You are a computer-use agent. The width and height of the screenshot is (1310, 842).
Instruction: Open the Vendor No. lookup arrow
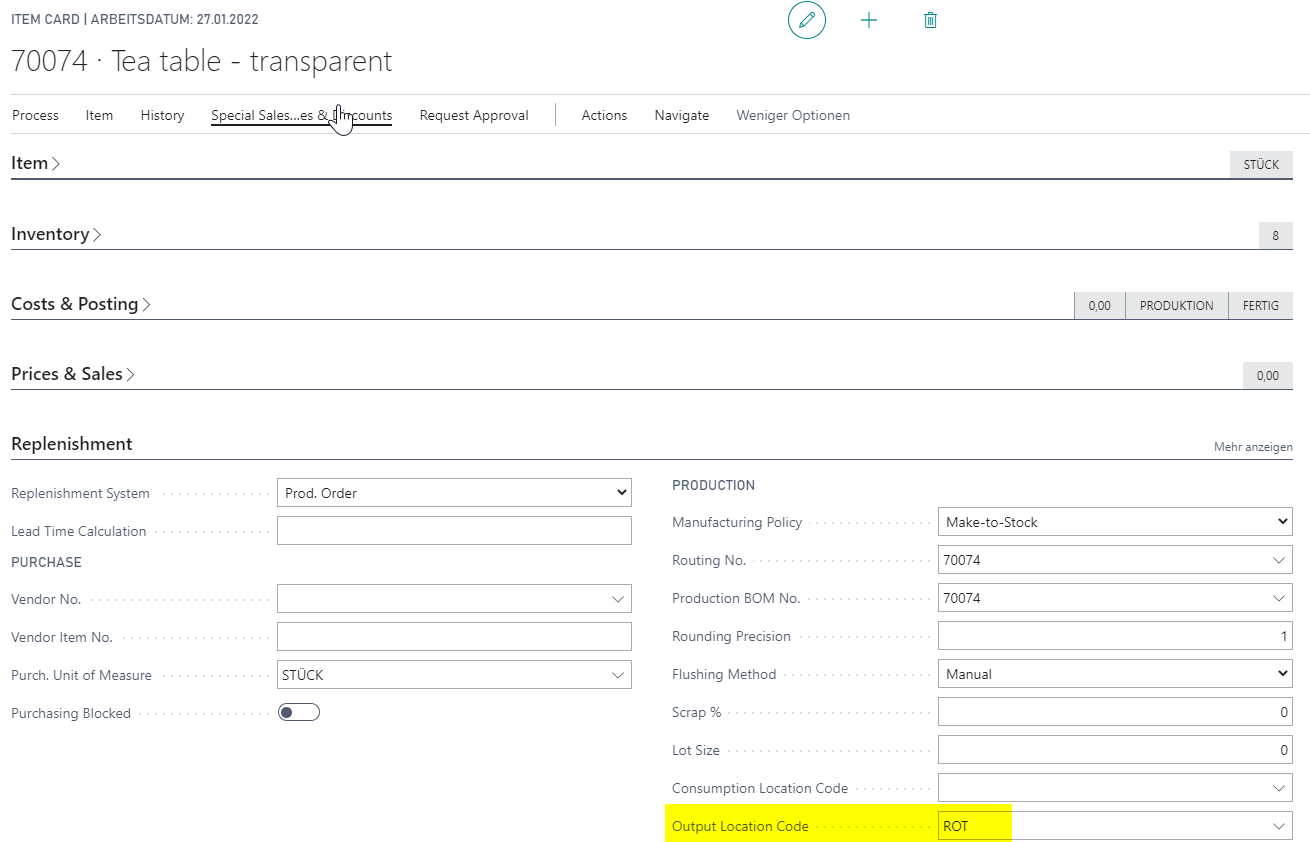pos(618,599)
